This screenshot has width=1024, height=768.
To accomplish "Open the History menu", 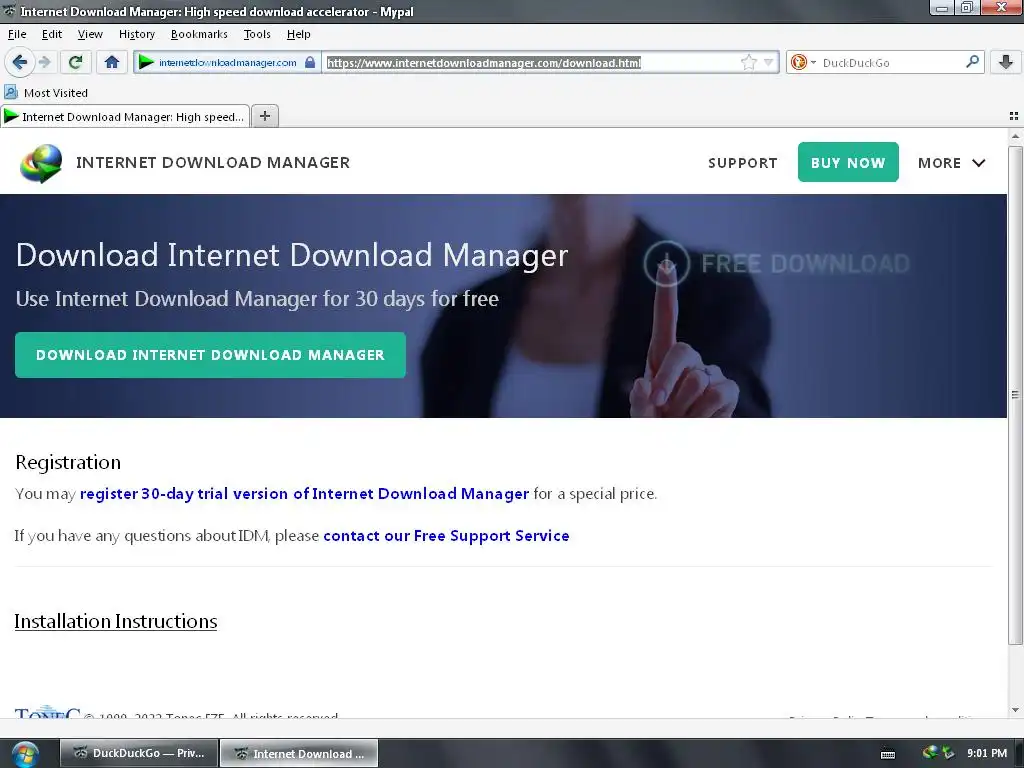I will click(x=136, y=34).
